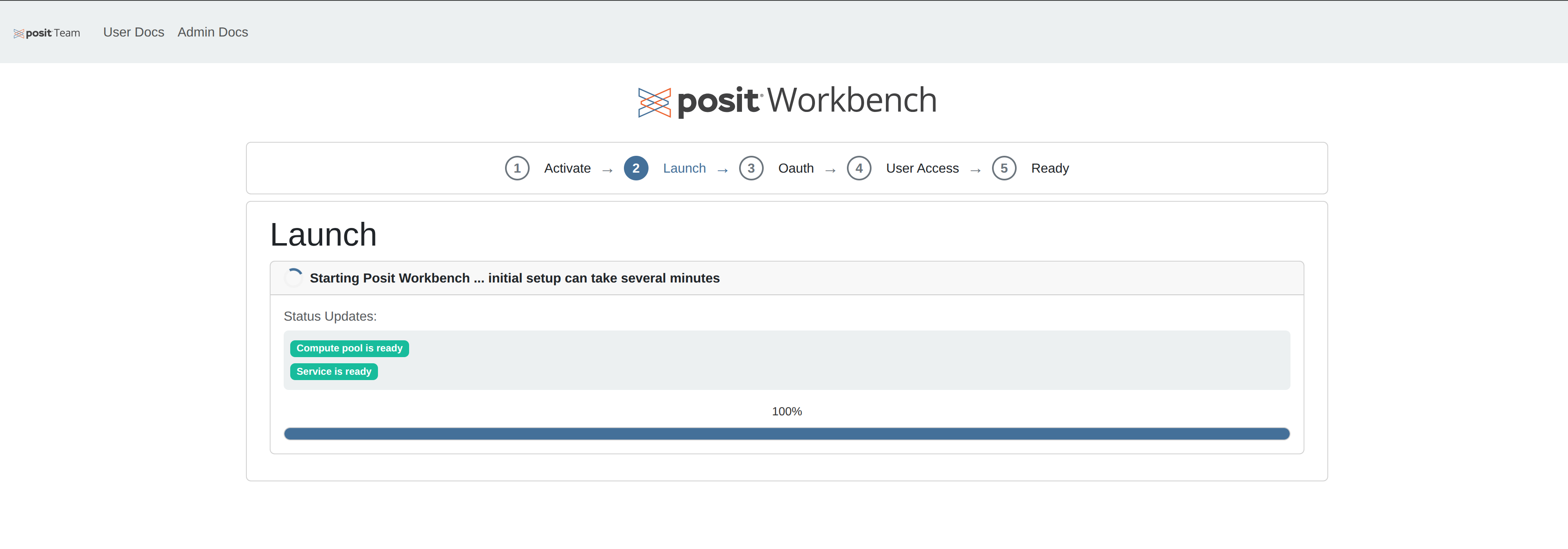Open the User Docs link

(133, 32)
